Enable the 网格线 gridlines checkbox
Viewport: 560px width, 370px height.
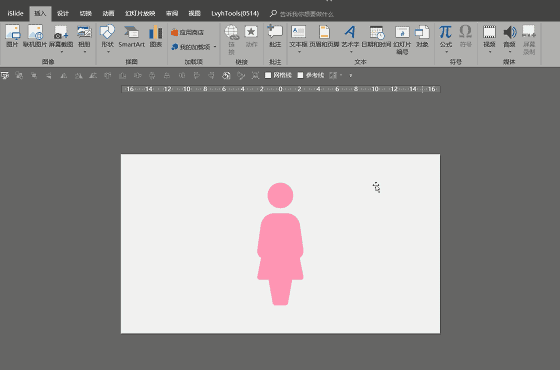(x=268, y=75)
